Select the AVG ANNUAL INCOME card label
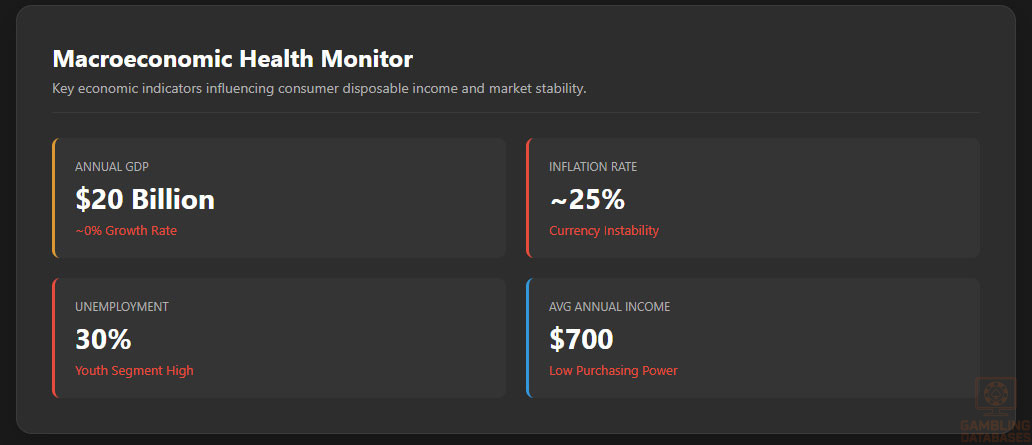1032x445 pixels. pyautogui.click(x=610, y=307)
